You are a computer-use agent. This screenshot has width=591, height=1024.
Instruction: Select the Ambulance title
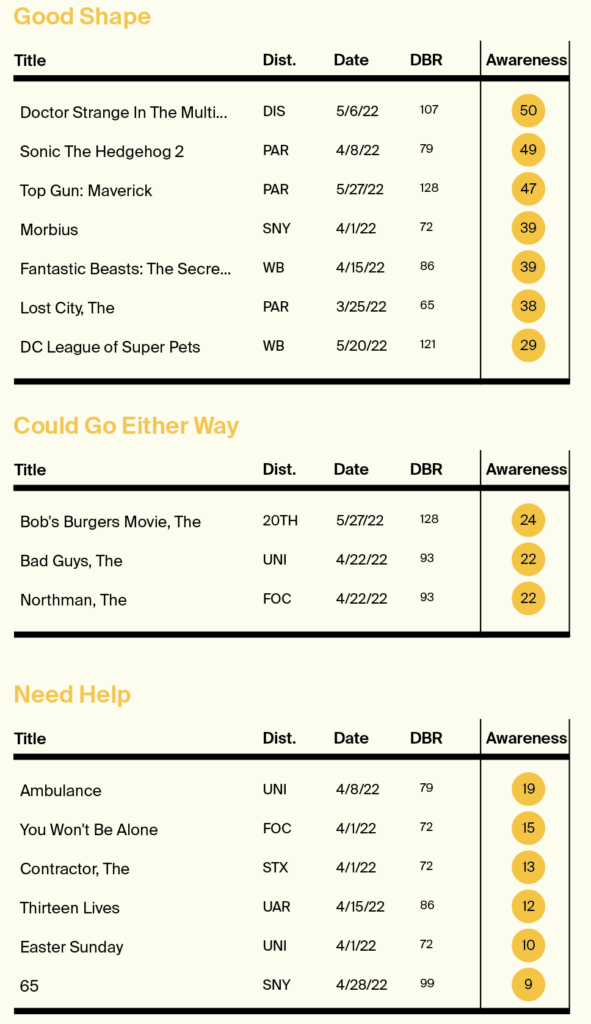[61, 791]
